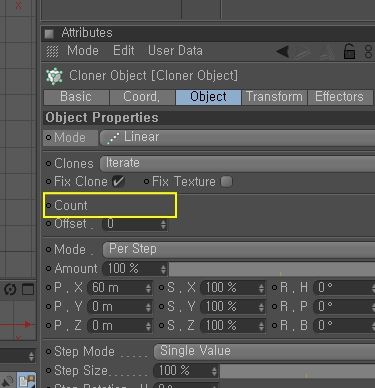
Task: Click the Cloner Object icon in the header
Action: pyautogui.click(x=54, y=76)
